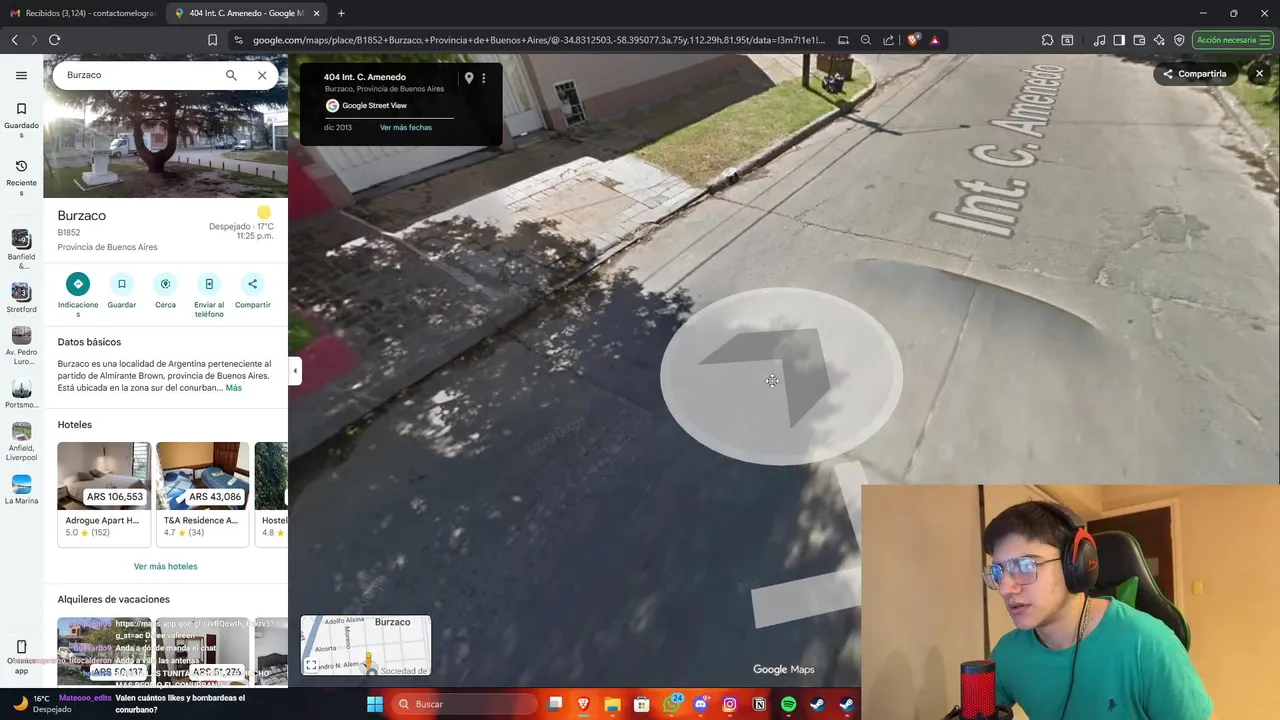Open WhatsApp from the taskbar
This screenshot has width=1280, height=720.
[x=672, y=704]
